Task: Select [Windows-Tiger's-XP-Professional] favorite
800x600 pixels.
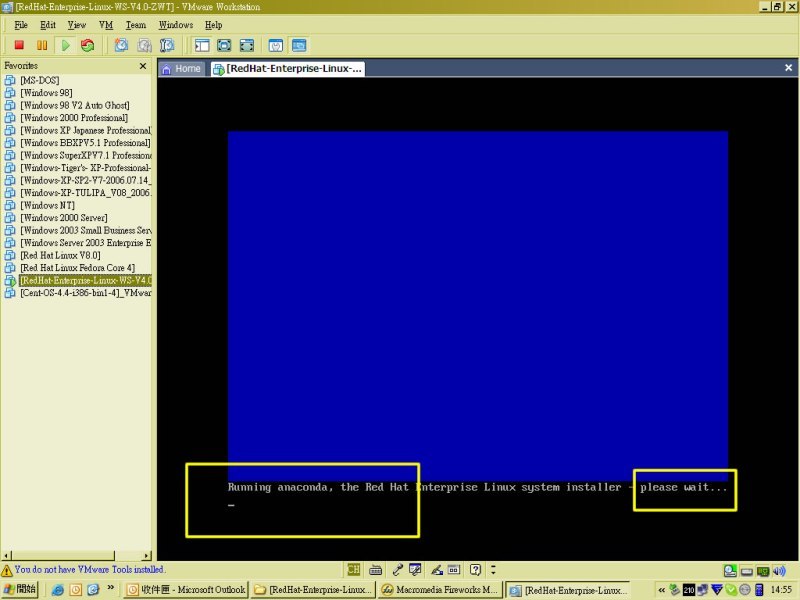Action: click(85, 168)
